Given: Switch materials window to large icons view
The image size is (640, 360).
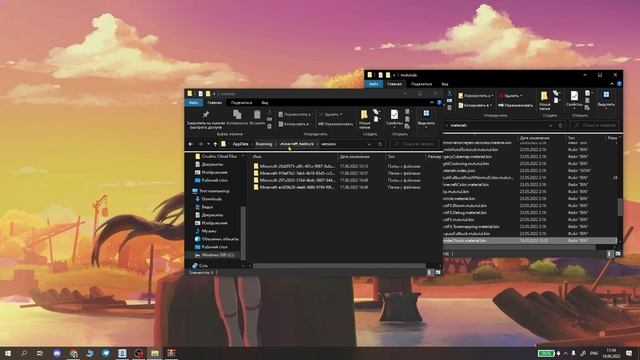Looking at the screenshot, I should click(x=618, y=253).
